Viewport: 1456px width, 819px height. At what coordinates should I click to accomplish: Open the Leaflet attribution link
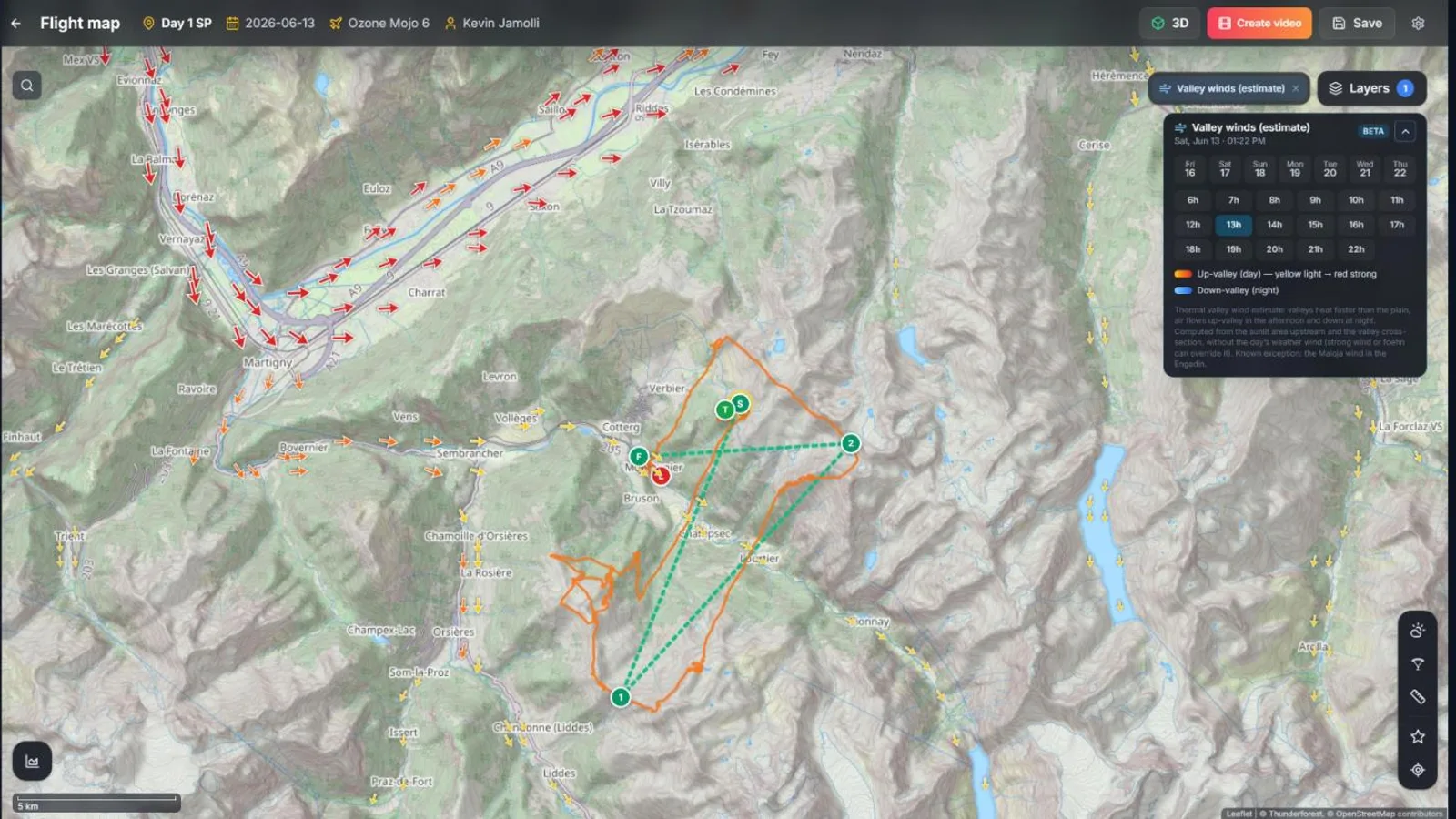pos(1239,814)
